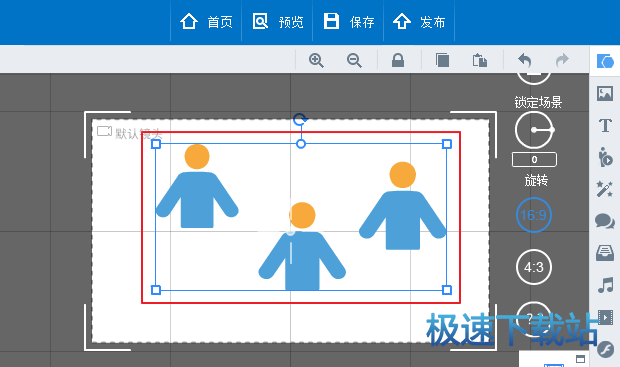Image resolution: width=620 pixels, height=367 pixels.
Task: Click the paste clipboard icon
Action: [x=480, y=61]
